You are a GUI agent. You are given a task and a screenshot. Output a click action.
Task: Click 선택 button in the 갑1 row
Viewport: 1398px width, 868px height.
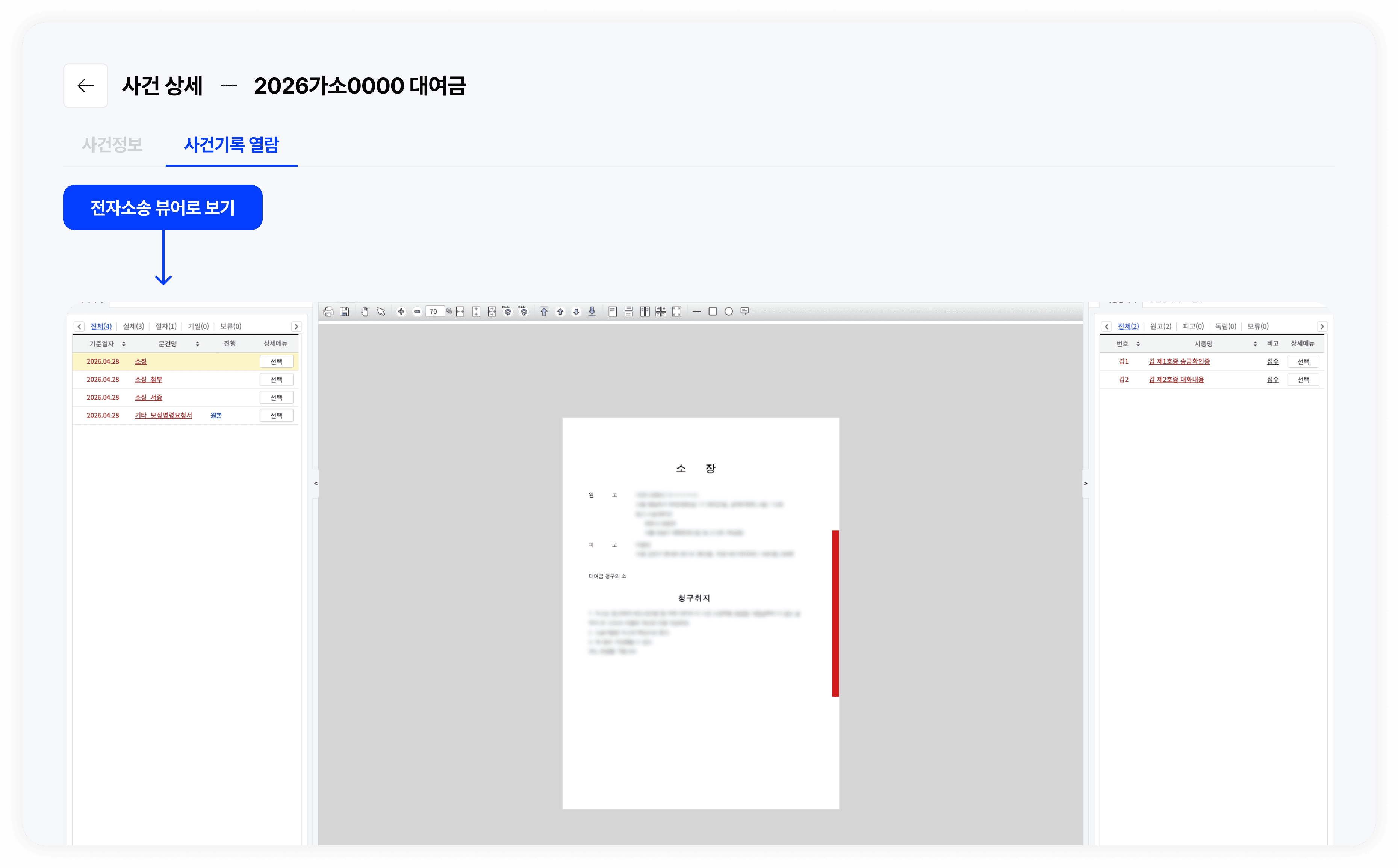(1303, 361)
